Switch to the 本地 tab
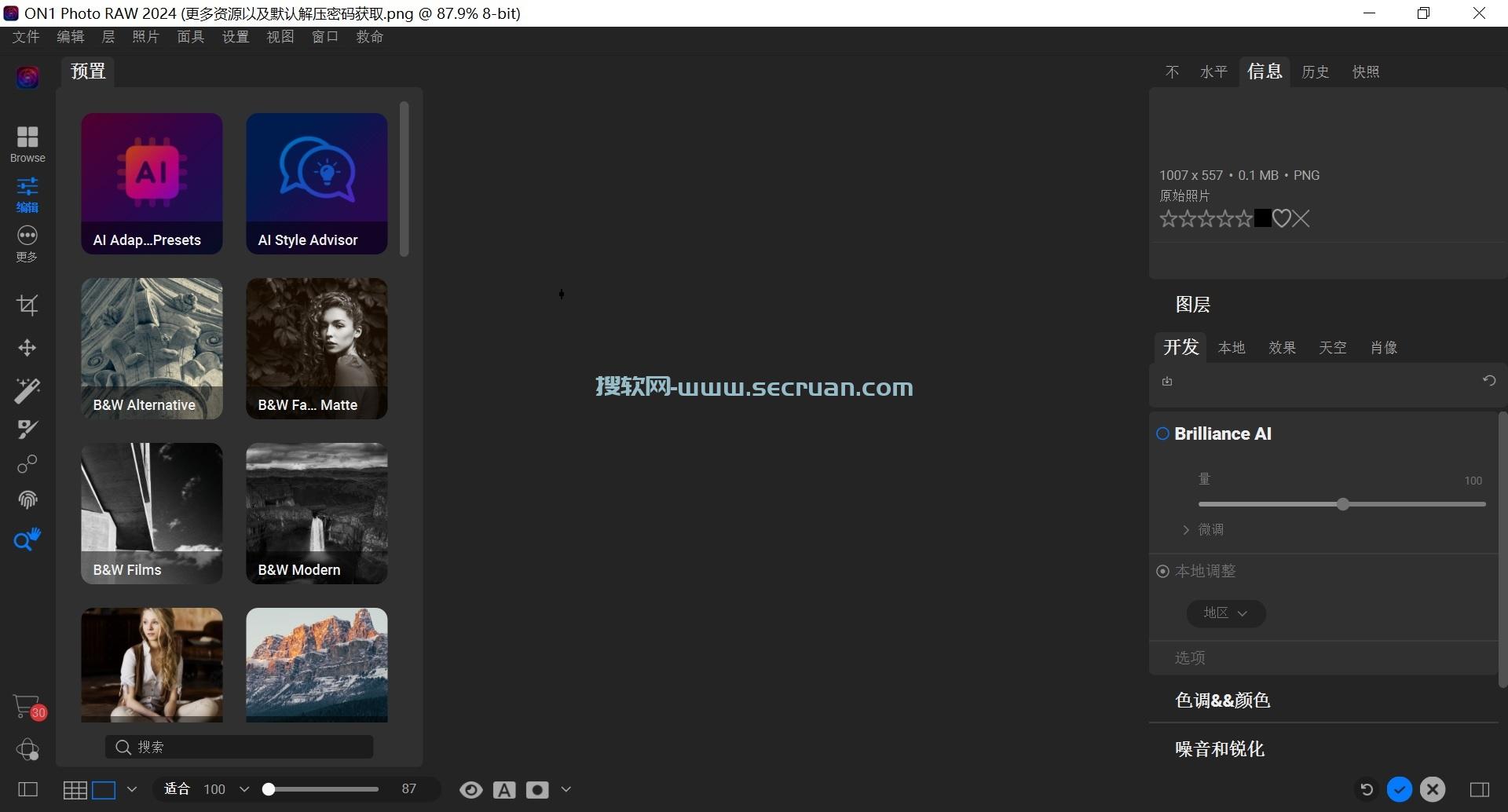The width and height of the screenshot is (1508, 812). (1232, 347)
